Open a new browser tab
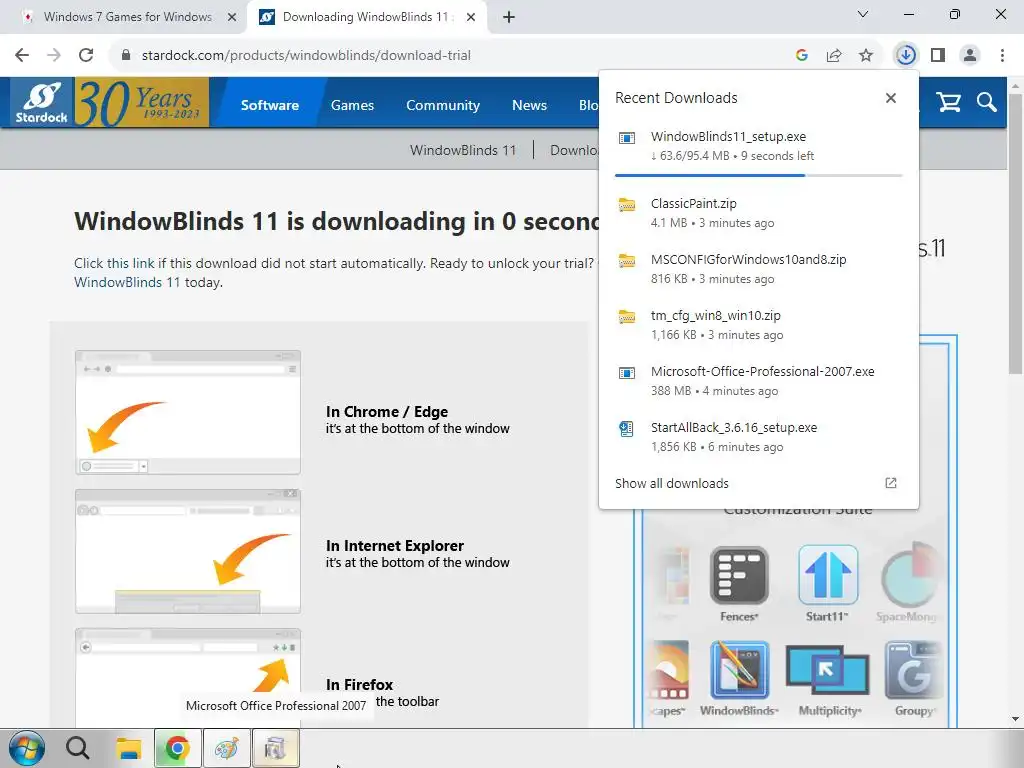The height and width of the screenshot is (768, 1024). click(x=509, y=18)
